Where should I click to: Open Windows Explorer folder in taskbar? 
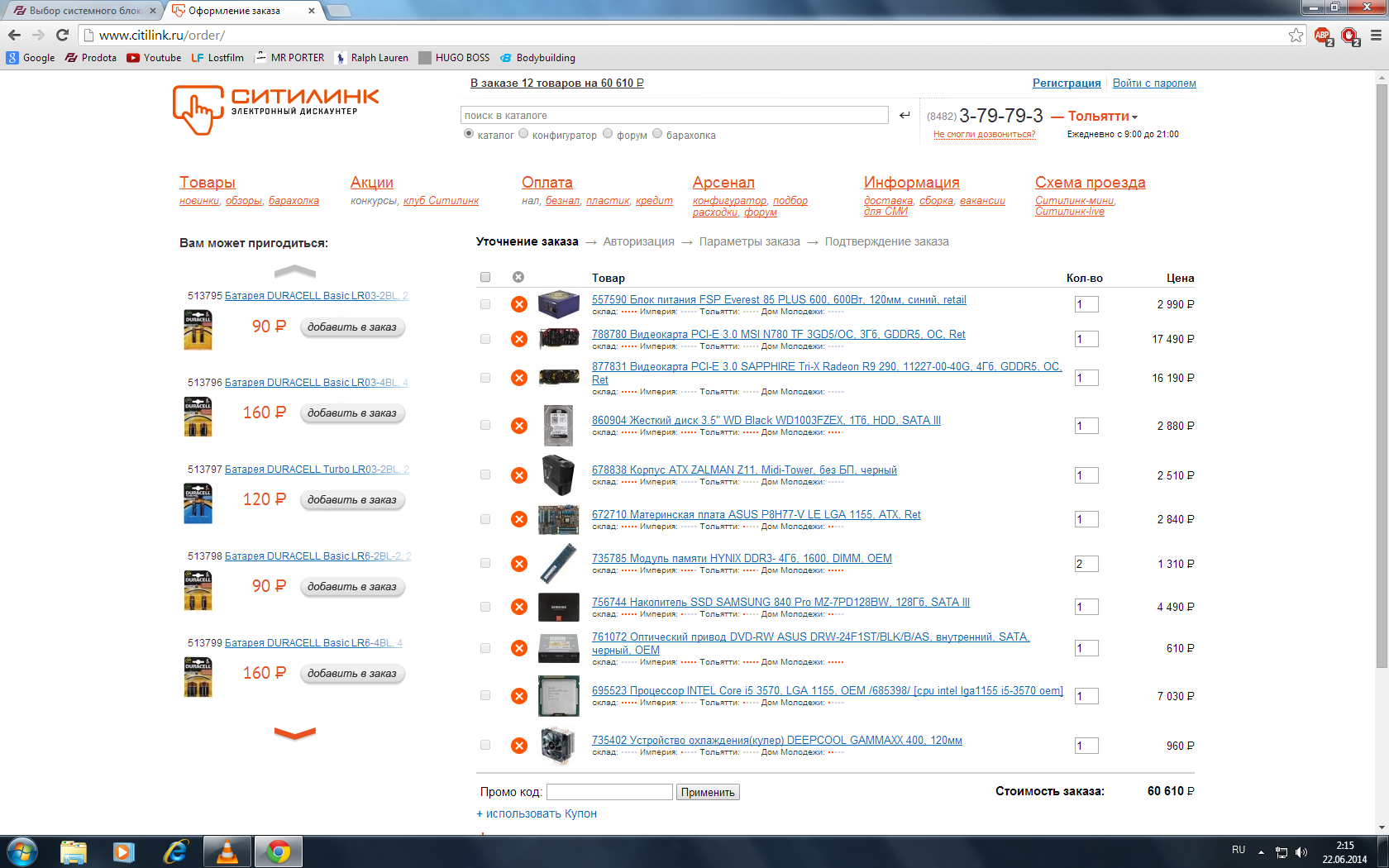[x=74, y=851]
